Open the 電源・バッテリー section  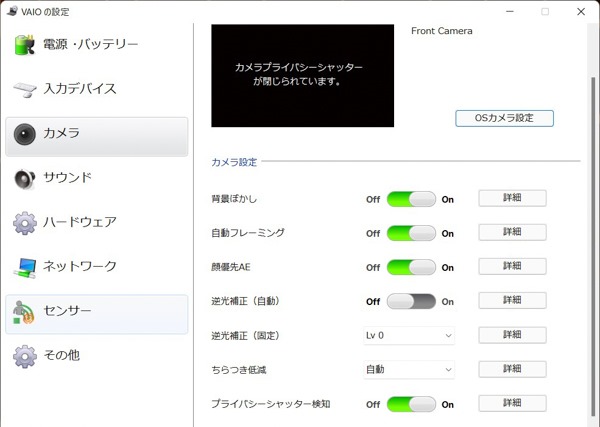pyautogui.click(x=97, y=45)
